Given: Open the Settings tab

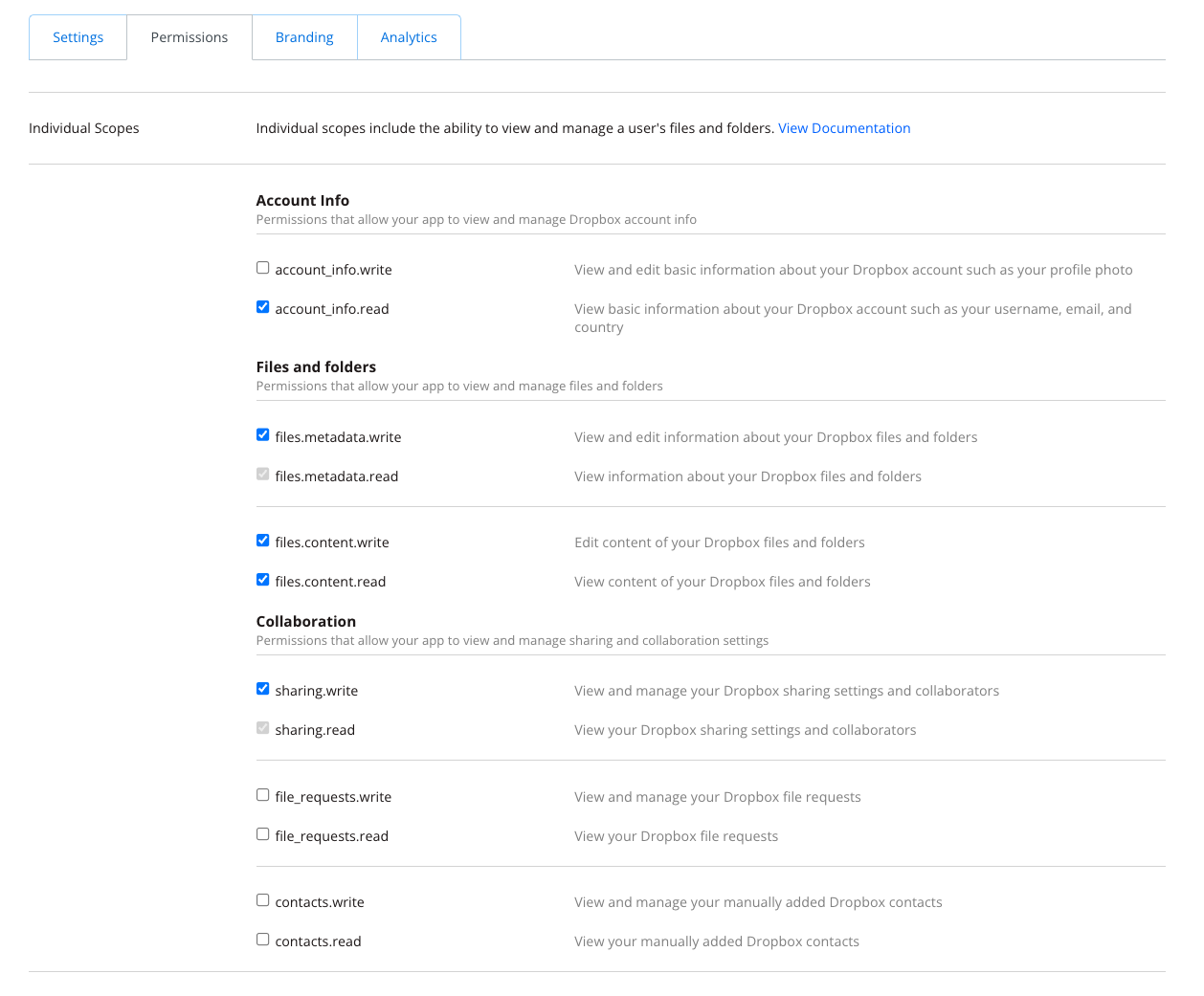Looking at the screenshot, I should pyautogui.click(x=78, y=37).
